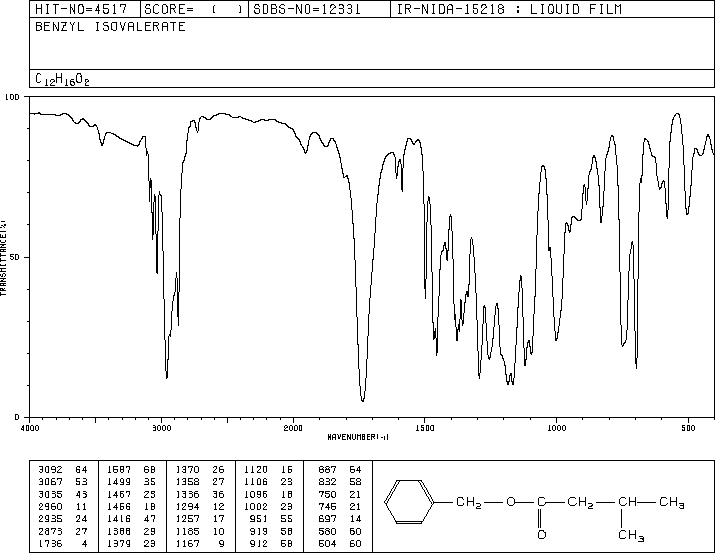Select the IR-NIDA-15218 : LIQUID FILM label
The height and width of the screenshot is (553, 715).
point(509,9)
